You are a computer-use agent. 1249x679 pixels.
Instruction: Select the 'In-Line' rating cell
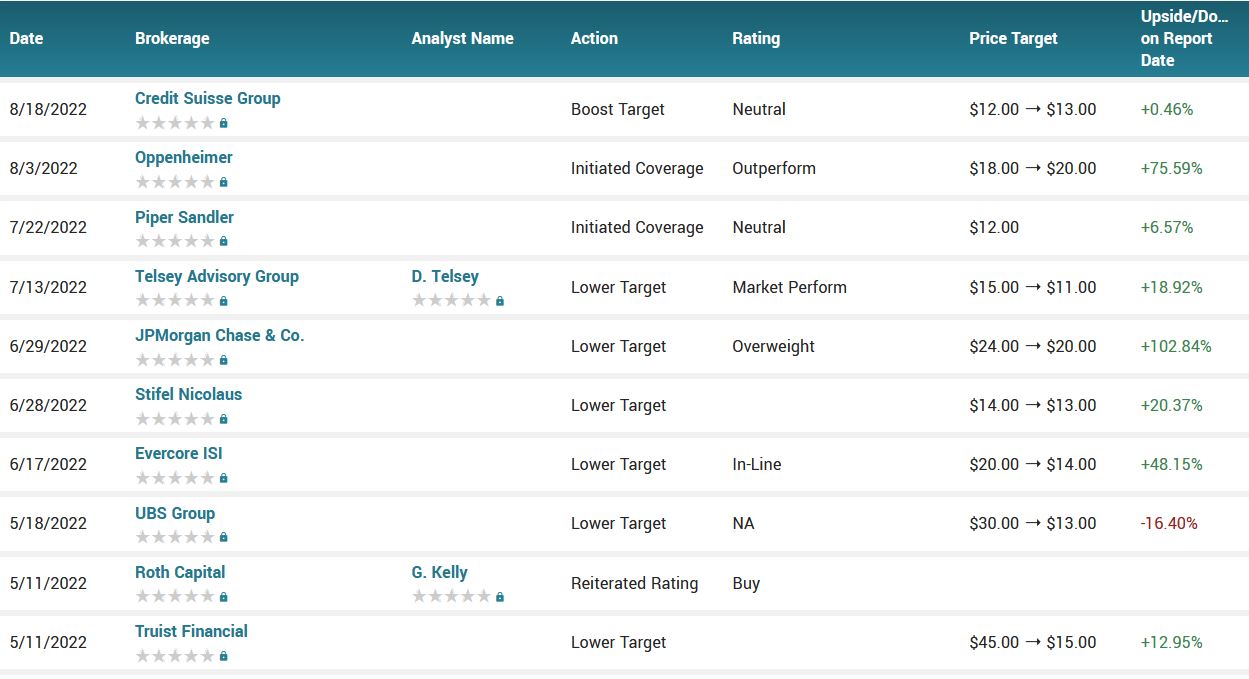(x=757, y=464)
